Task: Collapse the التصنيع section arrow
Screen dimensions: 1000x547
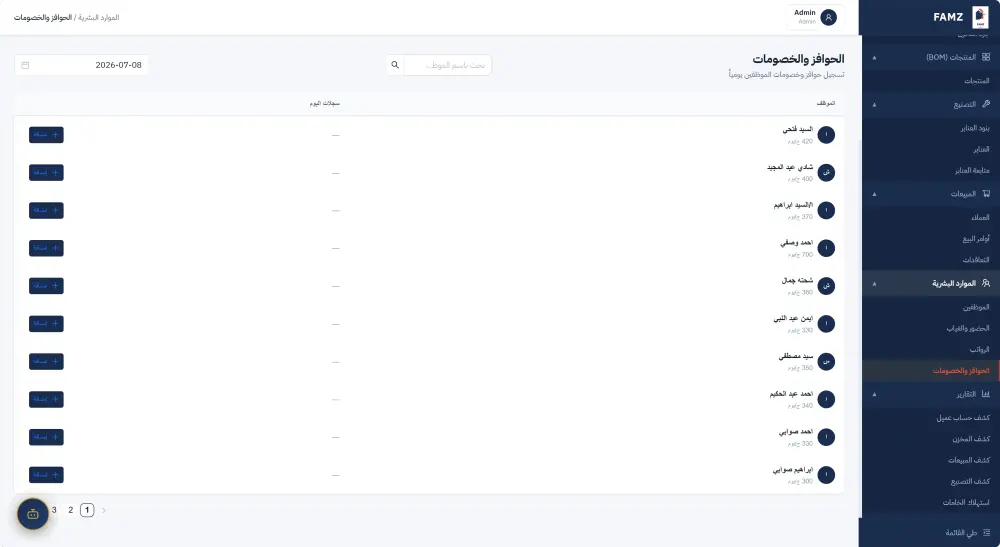Action: [x=874, y=104]
